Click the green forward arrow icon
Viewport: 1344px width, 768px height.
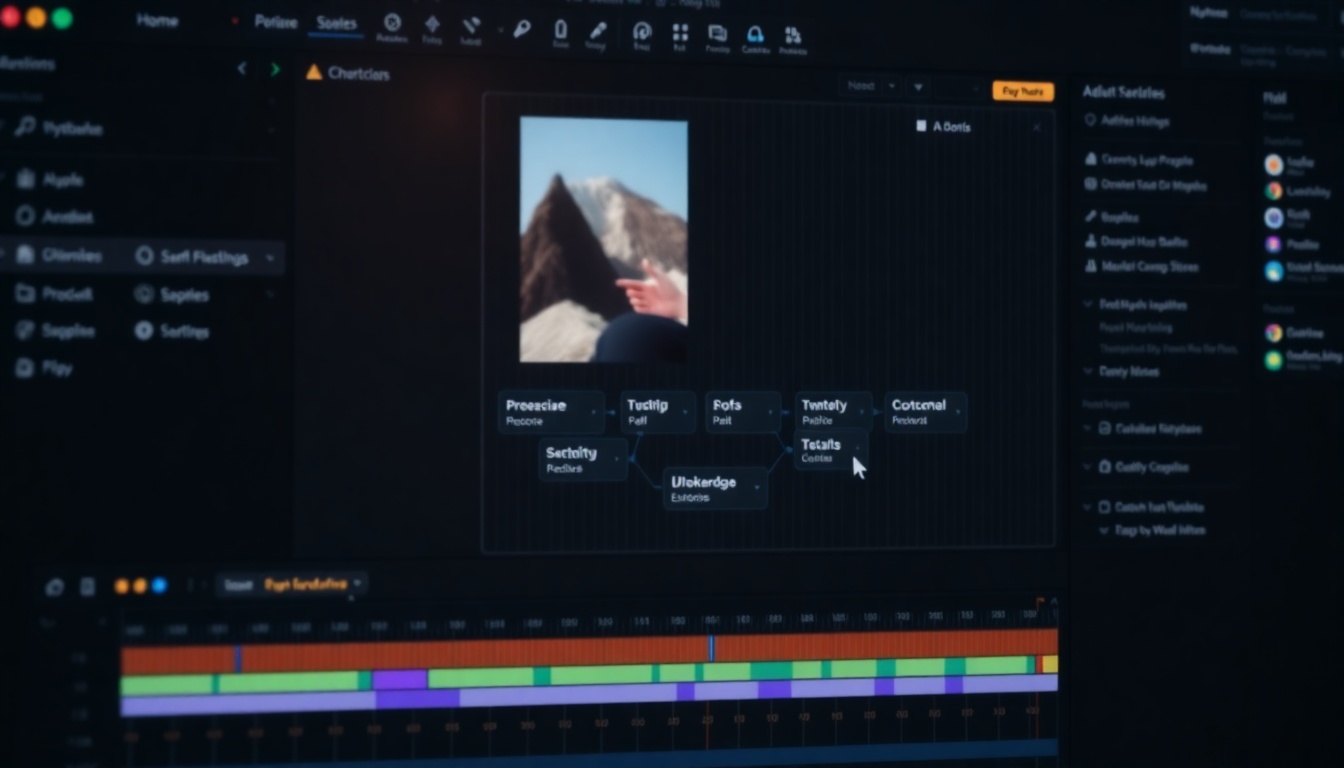click(275, 69)
